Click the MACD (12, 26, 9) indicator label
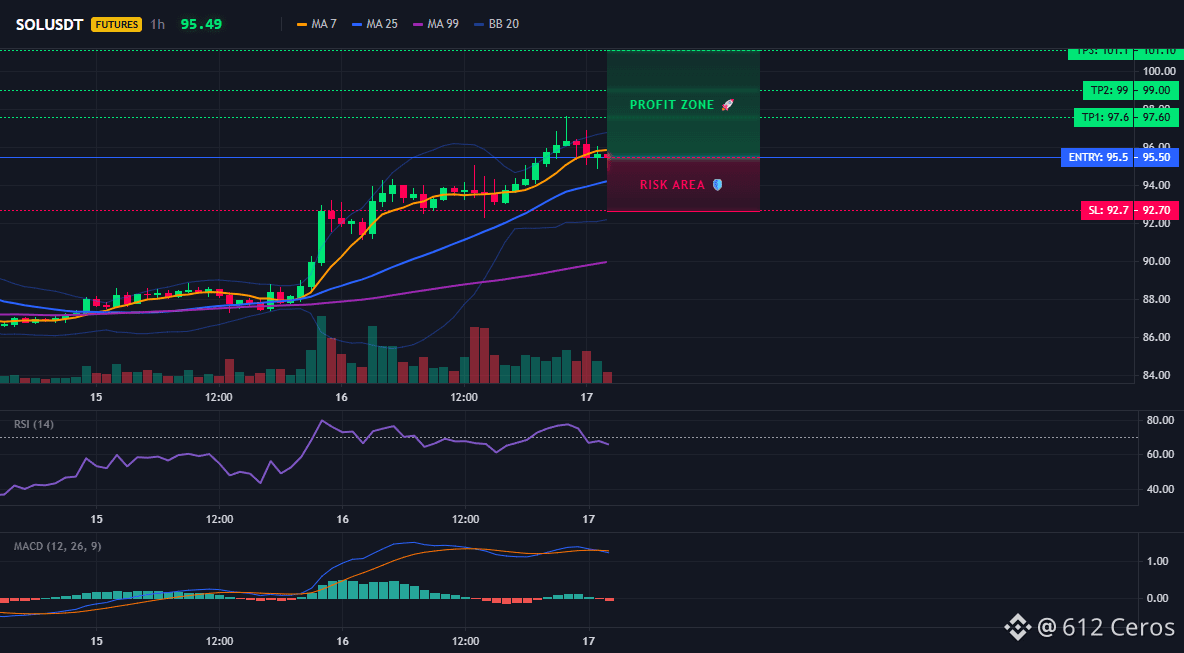 [57, 546]
